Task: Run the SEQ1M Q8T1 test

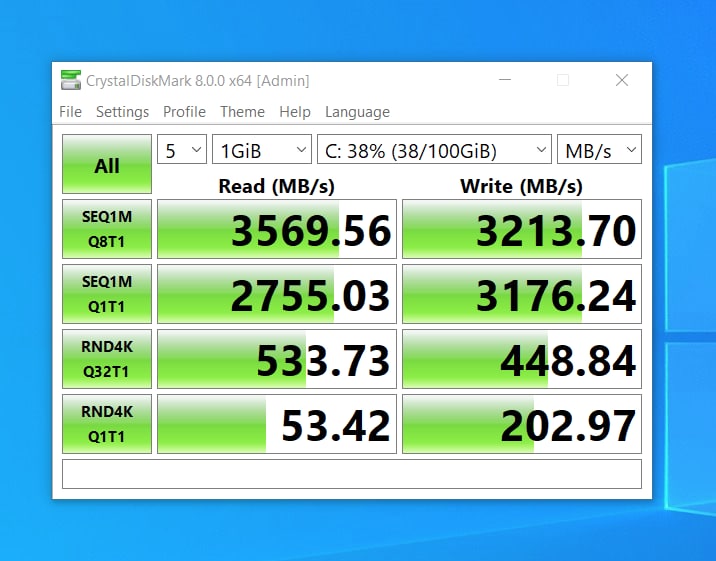Action: click(107, 229)
